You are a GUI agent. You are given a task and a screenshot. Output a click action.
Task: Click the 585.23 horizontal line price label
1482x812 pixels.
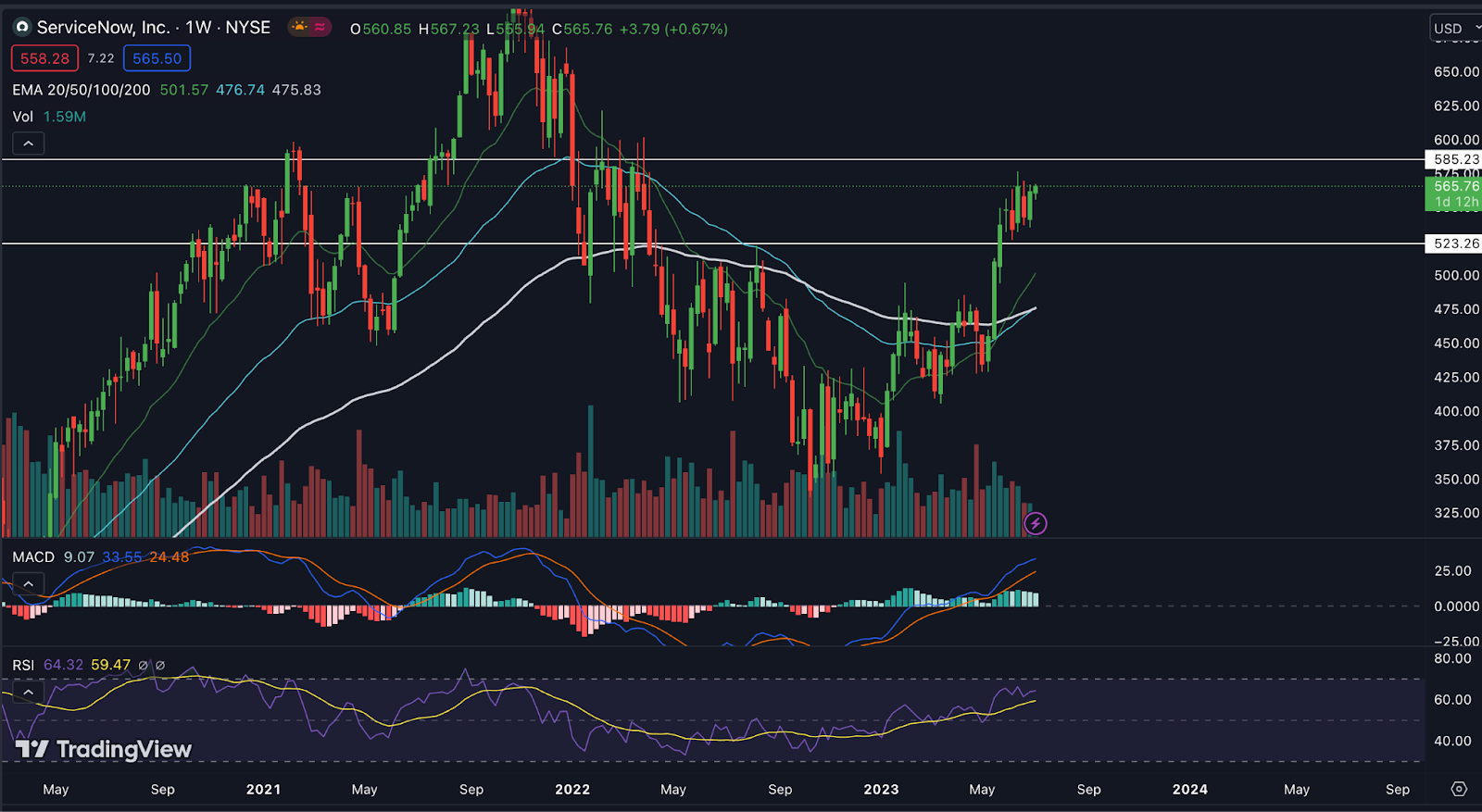[x=1455, y=159]
